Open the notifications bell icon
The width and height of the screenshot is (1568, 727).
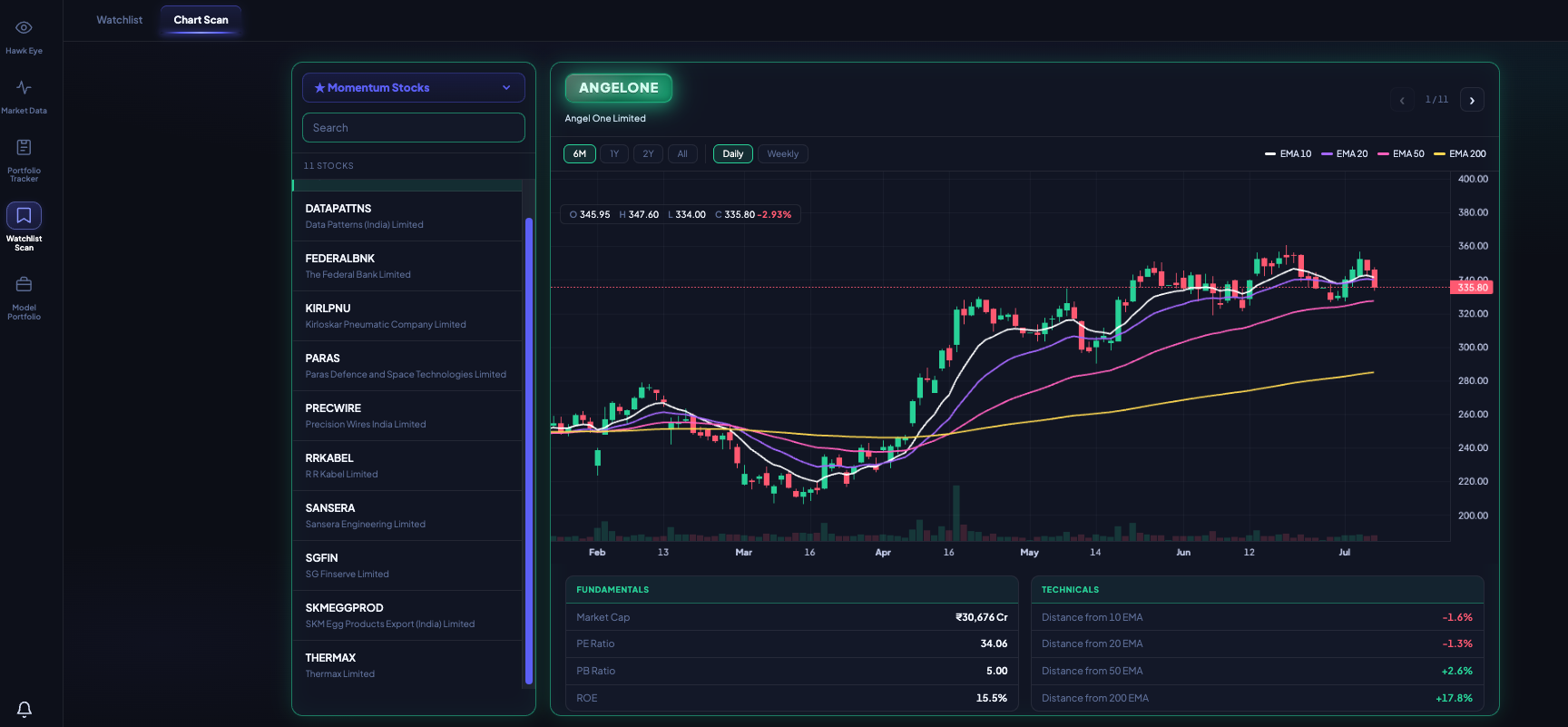pyautogui.click(x=24, y=709)
